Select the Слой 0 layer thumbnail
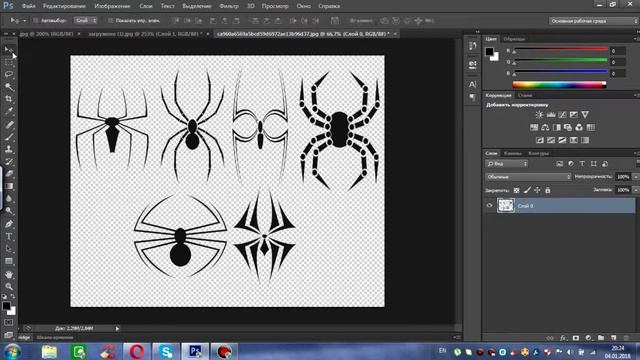The width and height of the screenshot is (640, 360). coord(506,206)
